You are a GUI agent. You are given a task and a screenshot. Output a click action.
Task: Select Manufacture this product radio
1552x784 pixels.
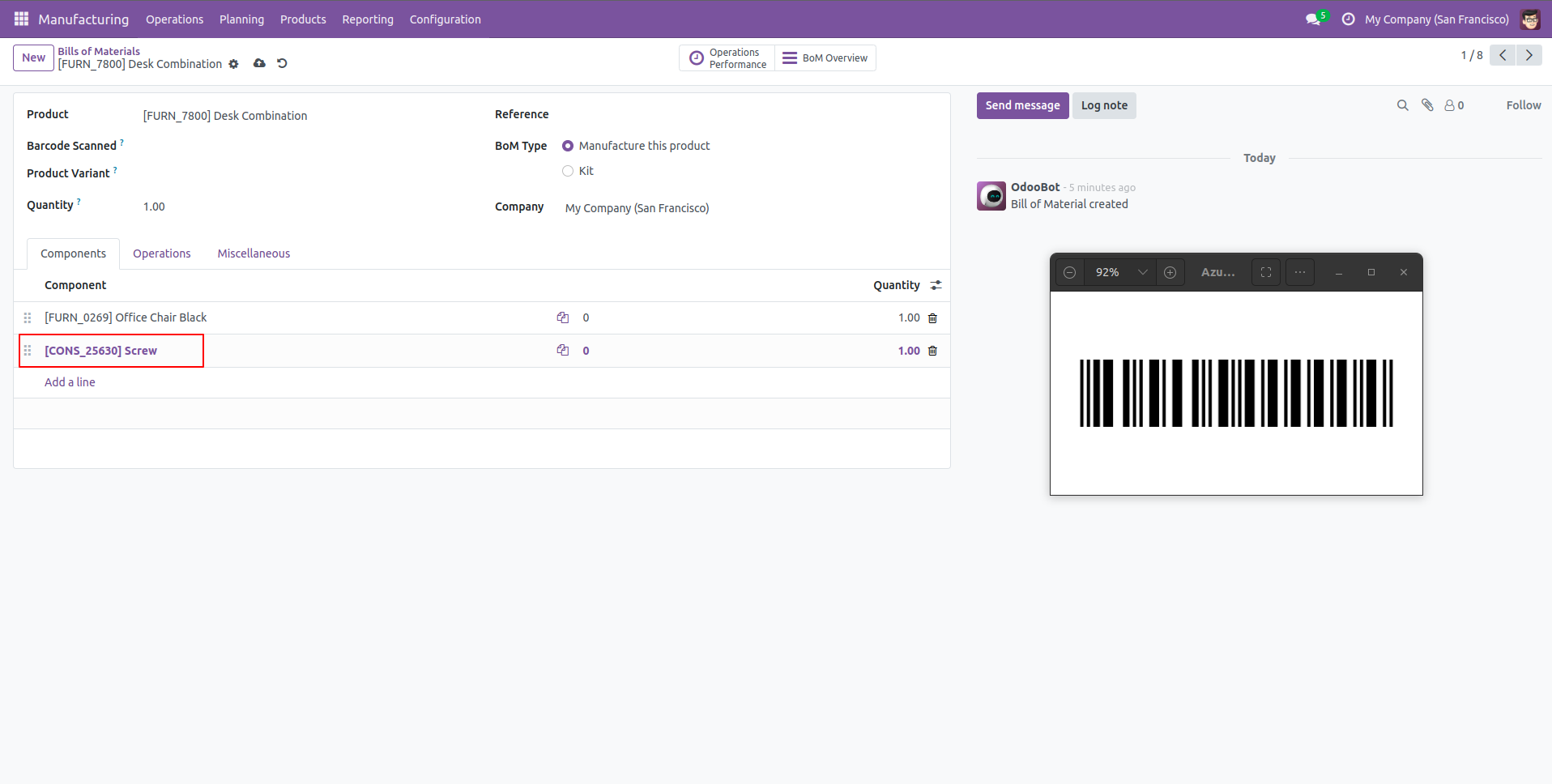tap(568, 146)
